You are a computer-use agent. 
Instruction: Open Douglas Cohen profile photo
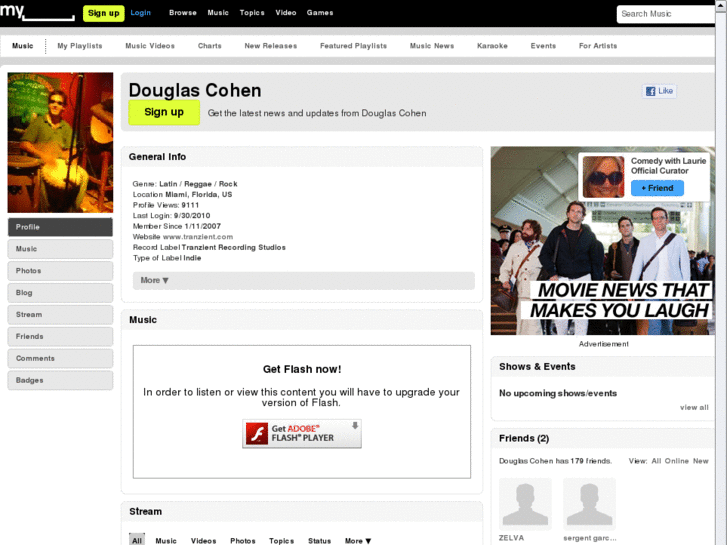click(60, 142)
